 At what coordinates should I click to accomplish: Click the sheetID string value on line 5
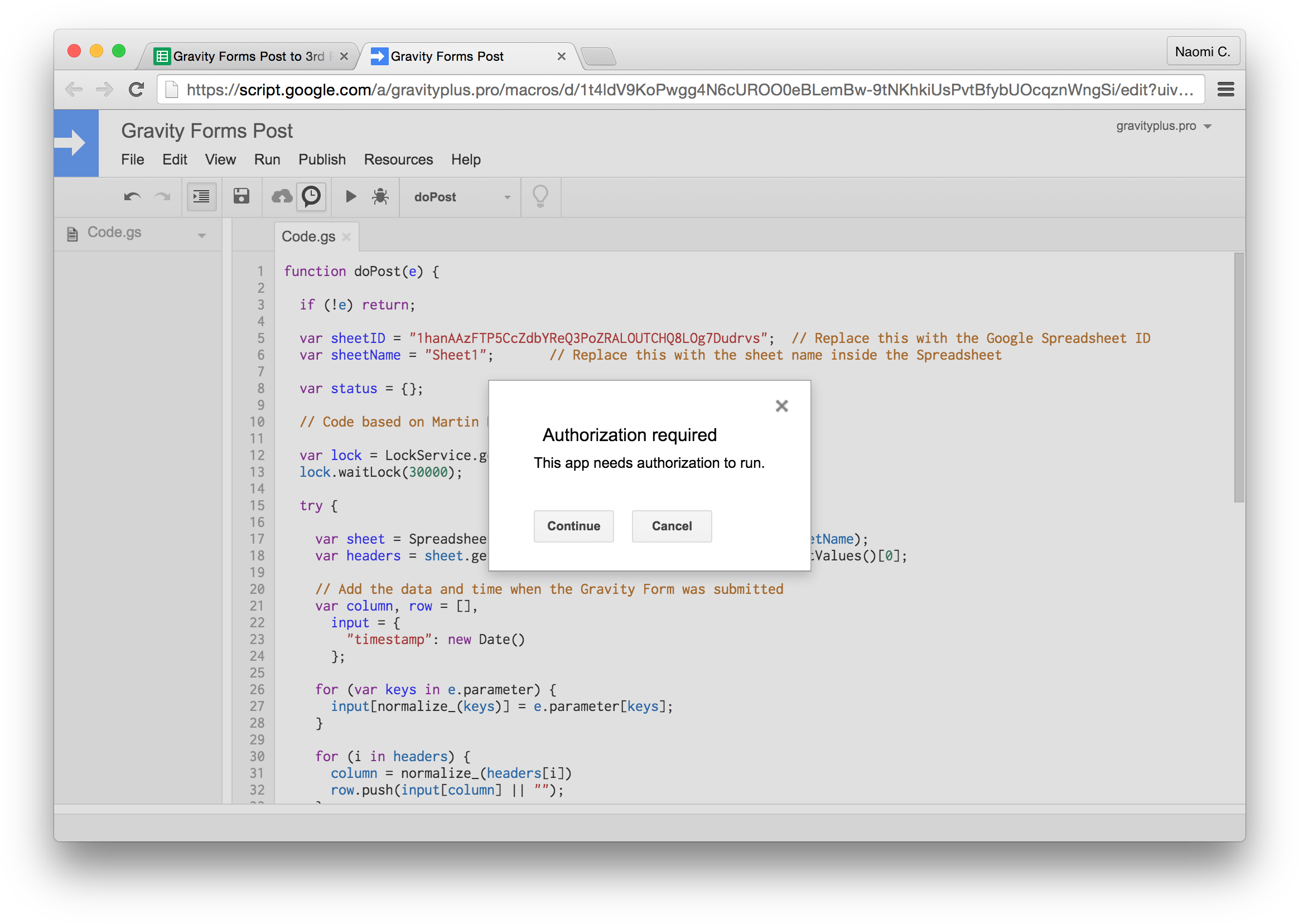588,338
